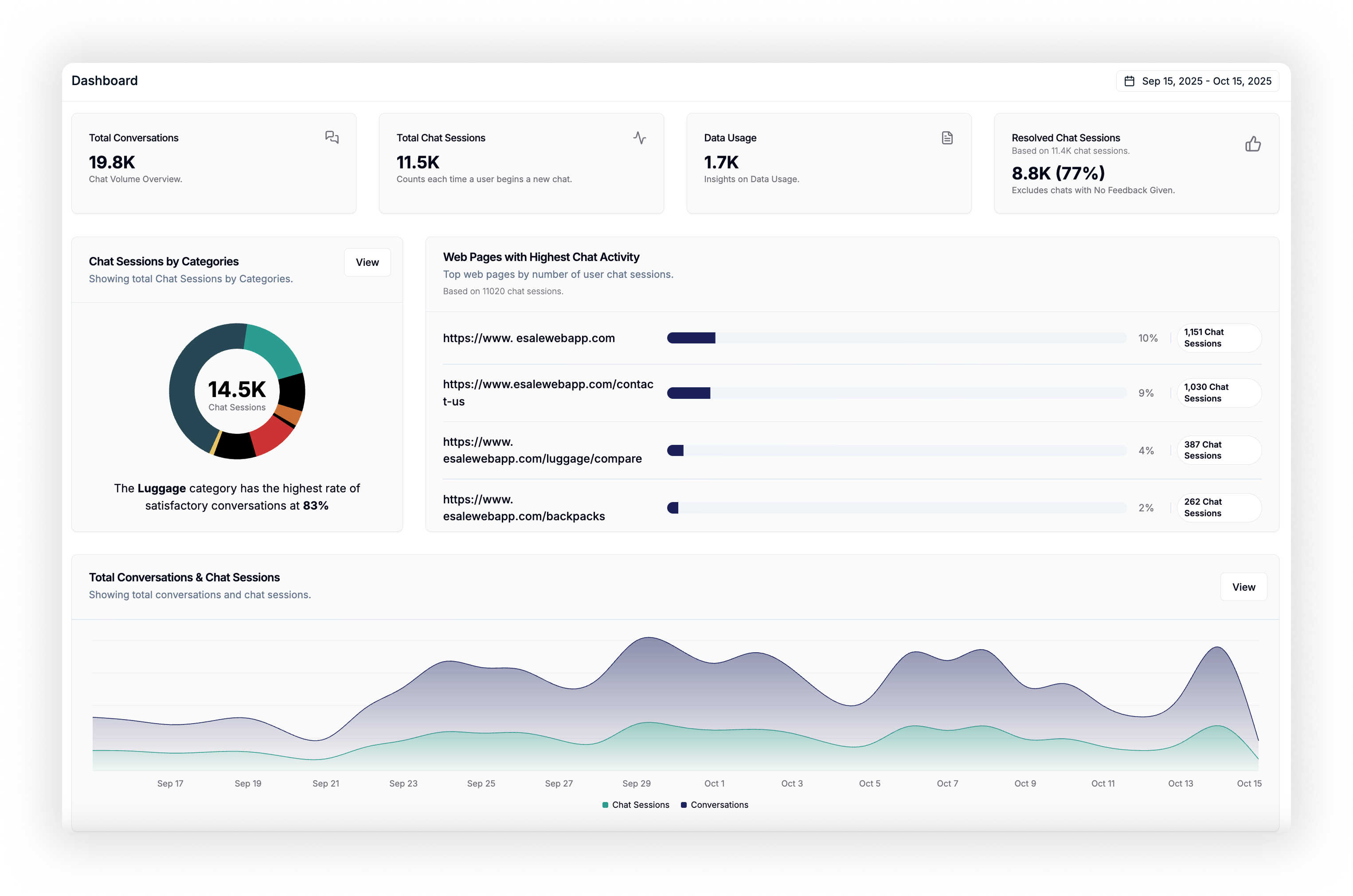Open the esalewebapp.com/backpacks link
Viewport: 1353px width, 896px height.
[x=524, y=507]
